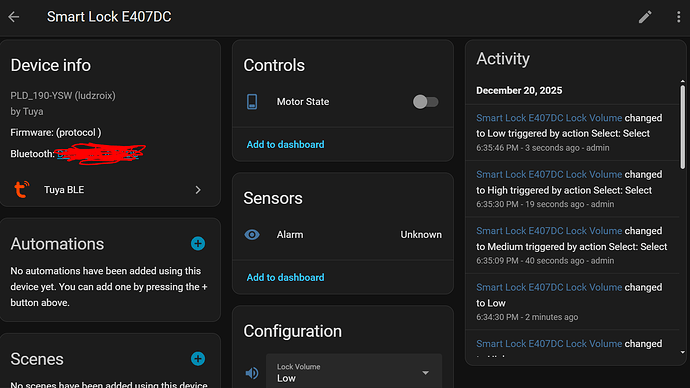
Task: Click Add to dashboard under Controls
Action: click(285, 144)
